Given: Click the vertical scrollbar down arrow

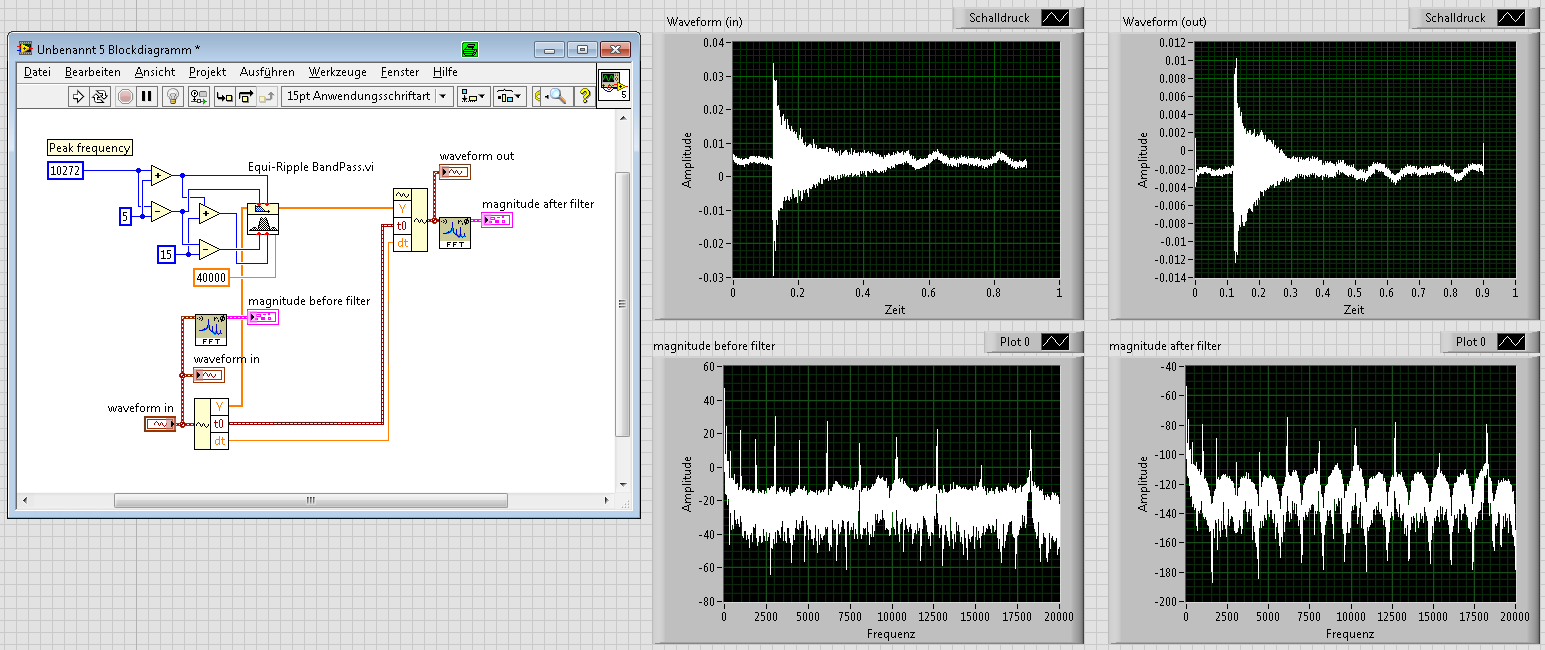Looking at the screenshot, I should [x=621, y=484].
